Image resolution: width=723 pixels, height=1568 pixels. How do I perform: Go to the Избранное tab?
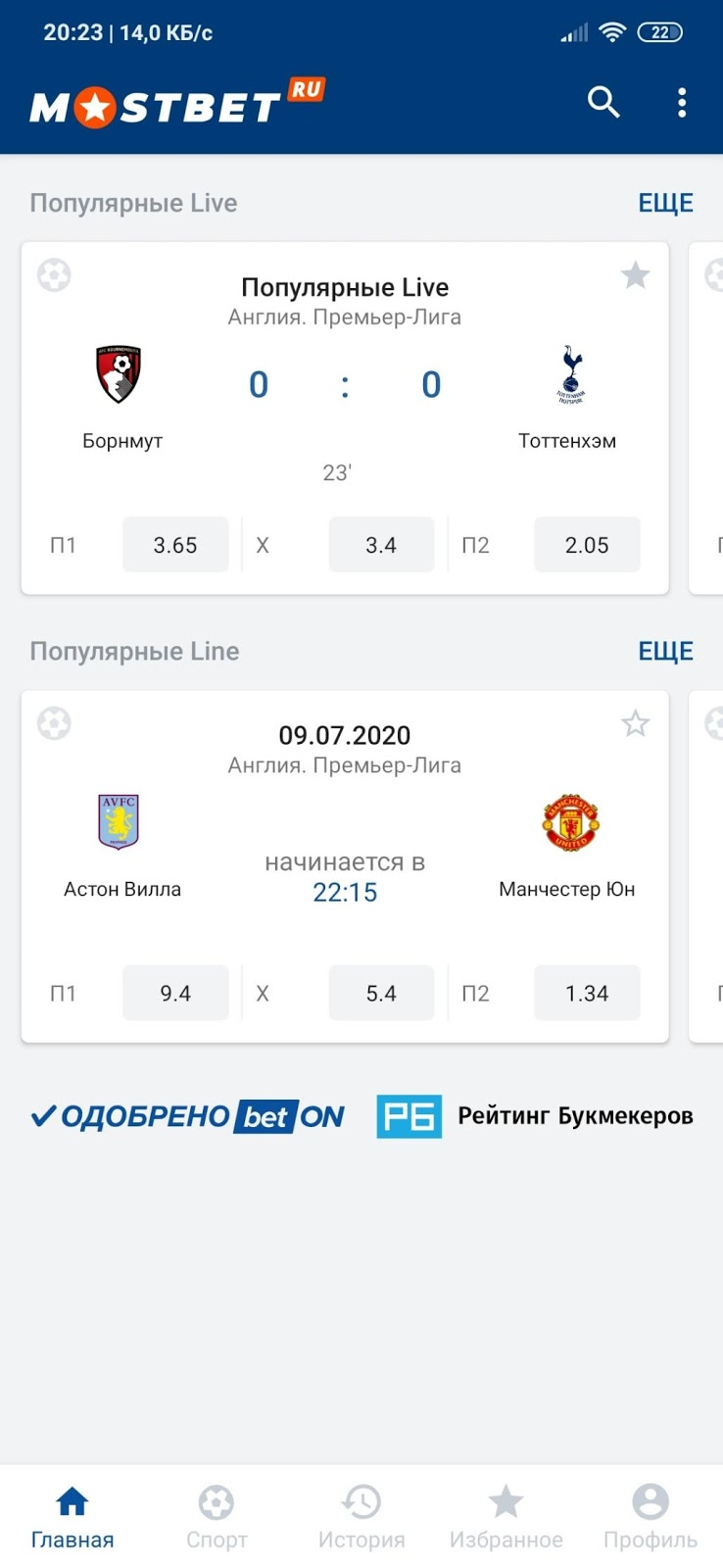pyautogui.click(x=506, y=1516)
